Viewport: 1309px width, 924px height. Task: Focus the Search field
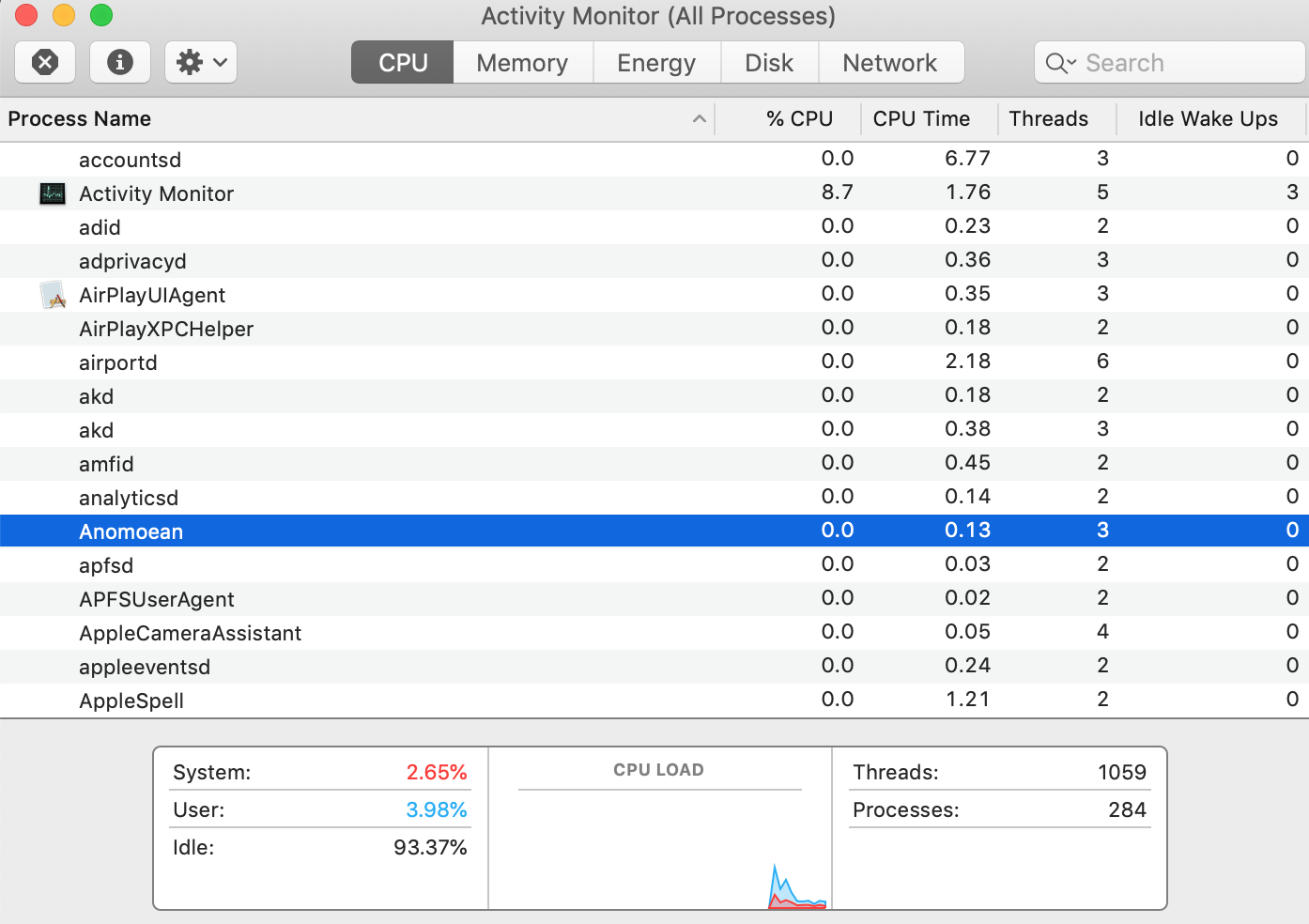click(1170, 63)
